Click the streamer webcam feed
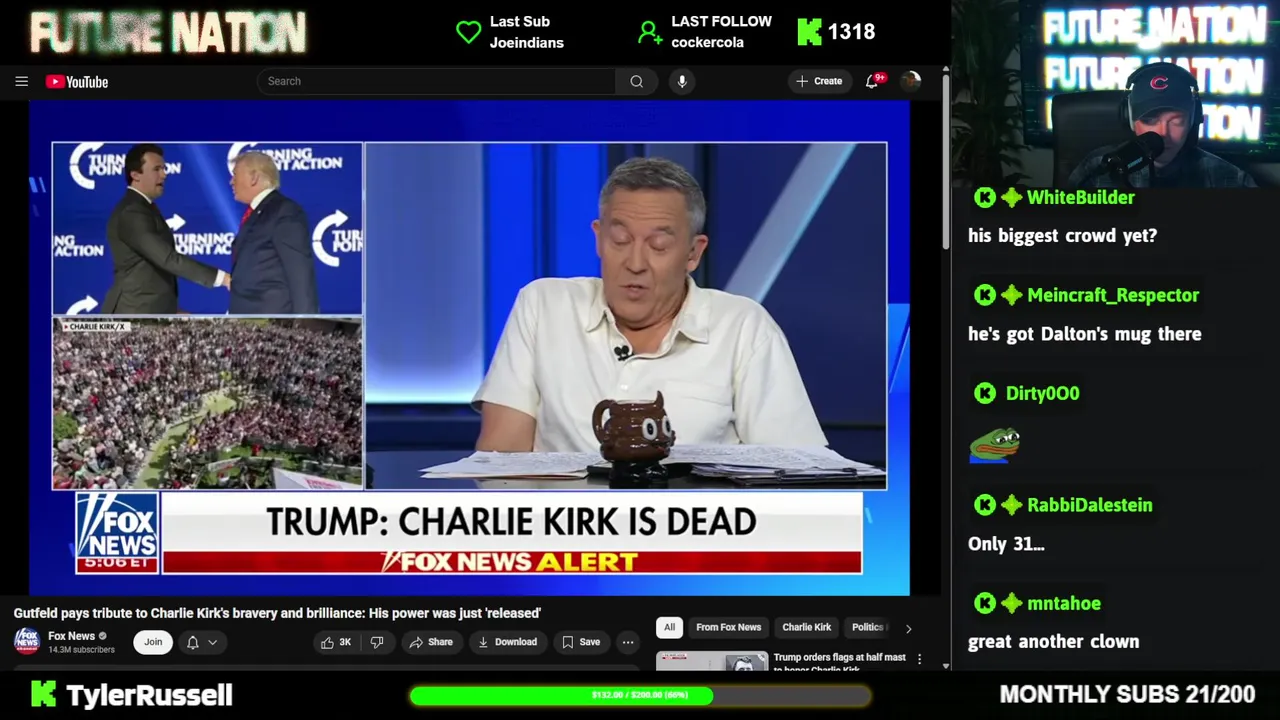Viewport: 1280px width, 720px height. [x=1116, y=93]
